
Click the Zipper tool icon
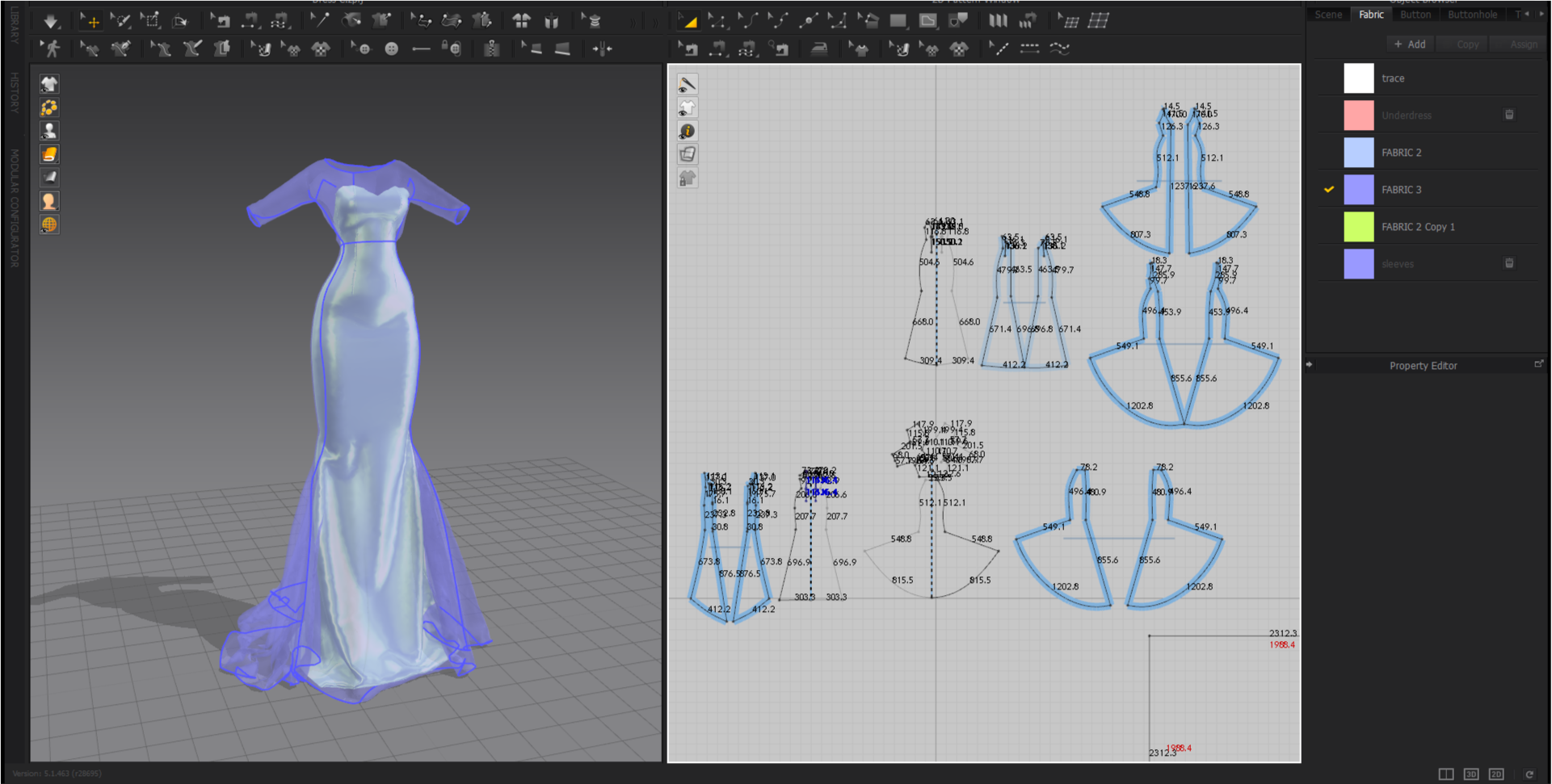coord(491,49)
